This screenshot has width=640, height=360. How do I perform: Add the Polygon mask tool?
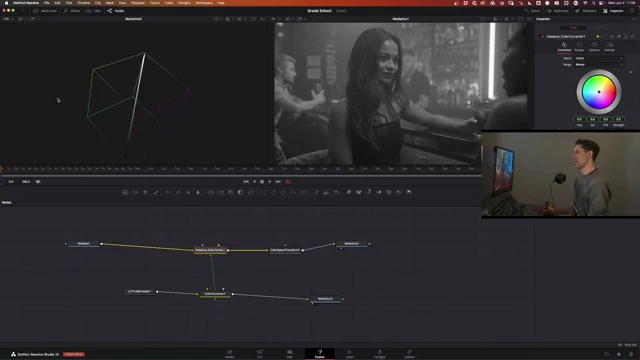point(284,192)
